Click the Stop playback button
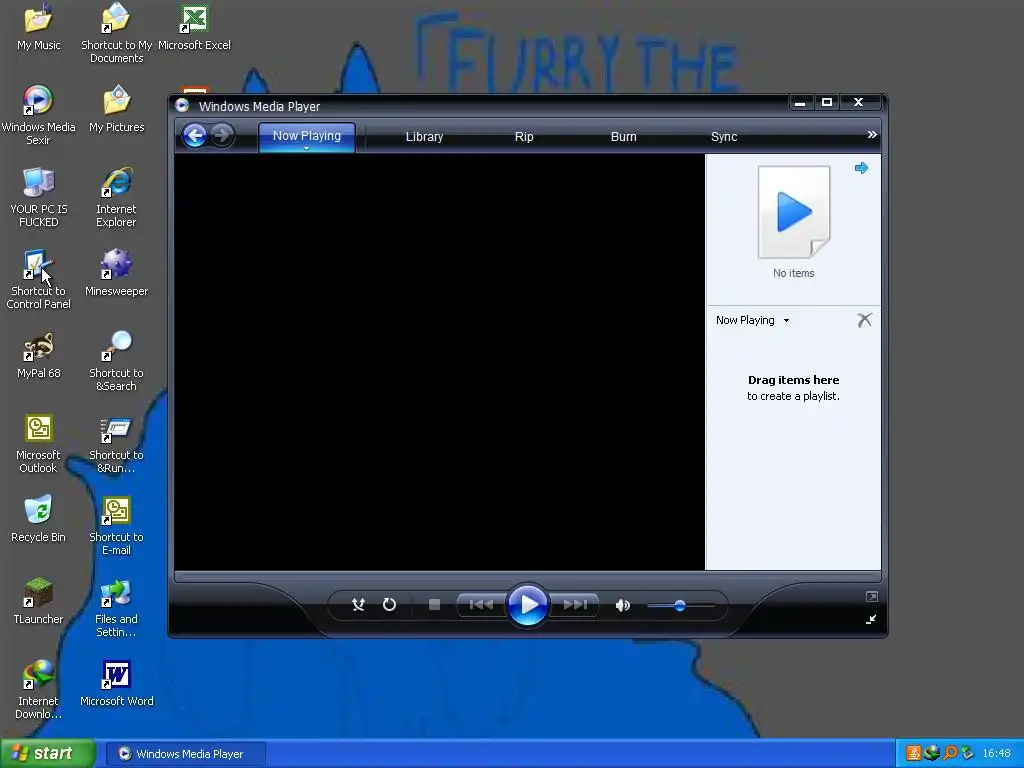1024x768 pixels. point(434,605)
